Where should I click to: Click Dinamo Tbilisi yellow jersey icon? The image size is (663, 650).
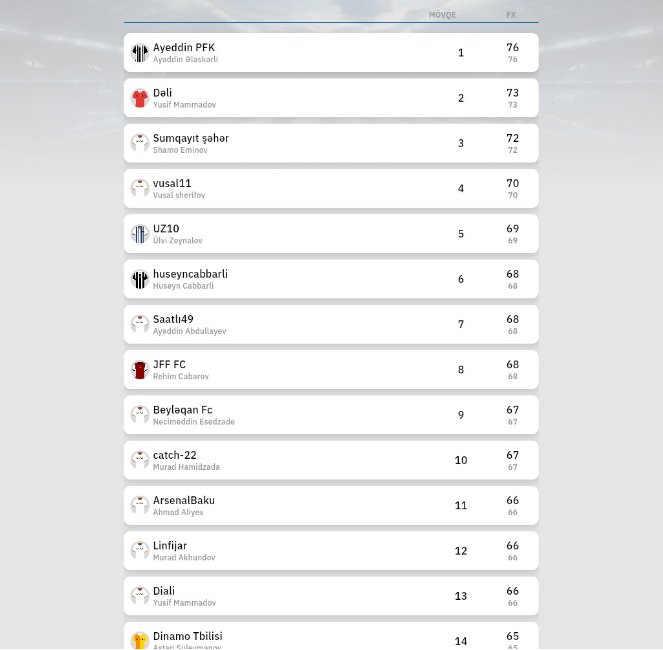click(140, 640)
